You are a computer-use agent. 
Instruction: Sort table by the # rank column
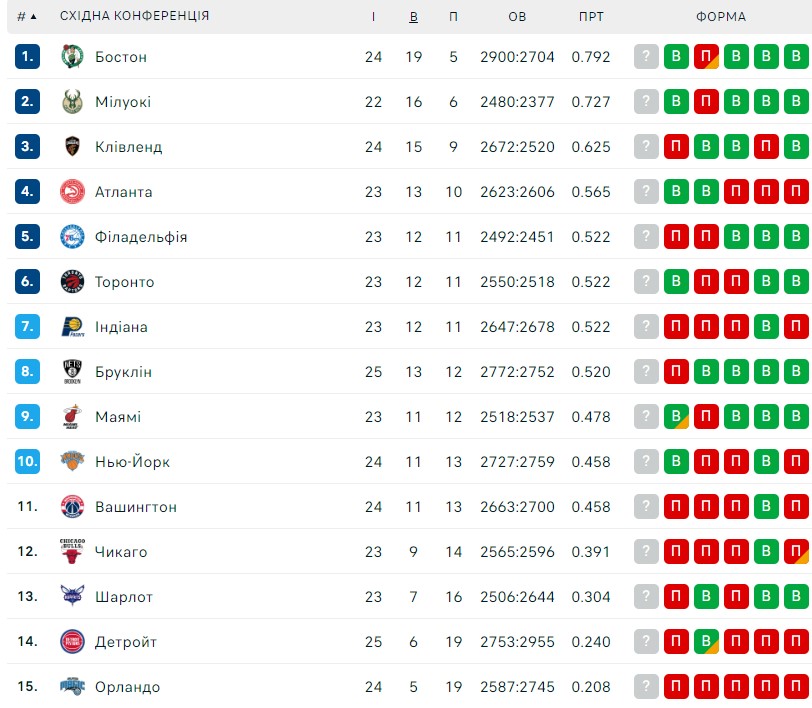coord(26,17)
